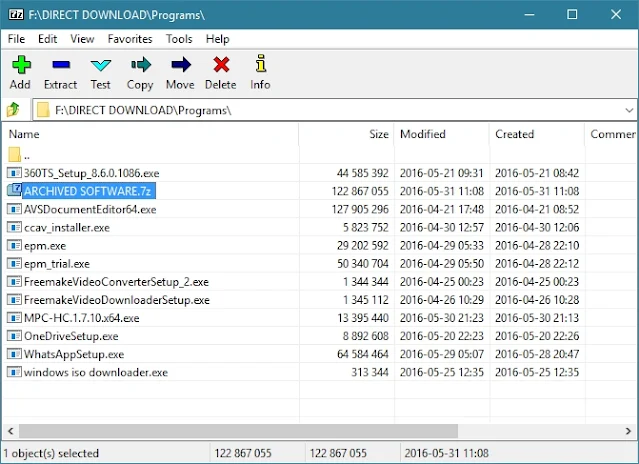Click status bar '1 object(s) selected'

tap(51, 453)
